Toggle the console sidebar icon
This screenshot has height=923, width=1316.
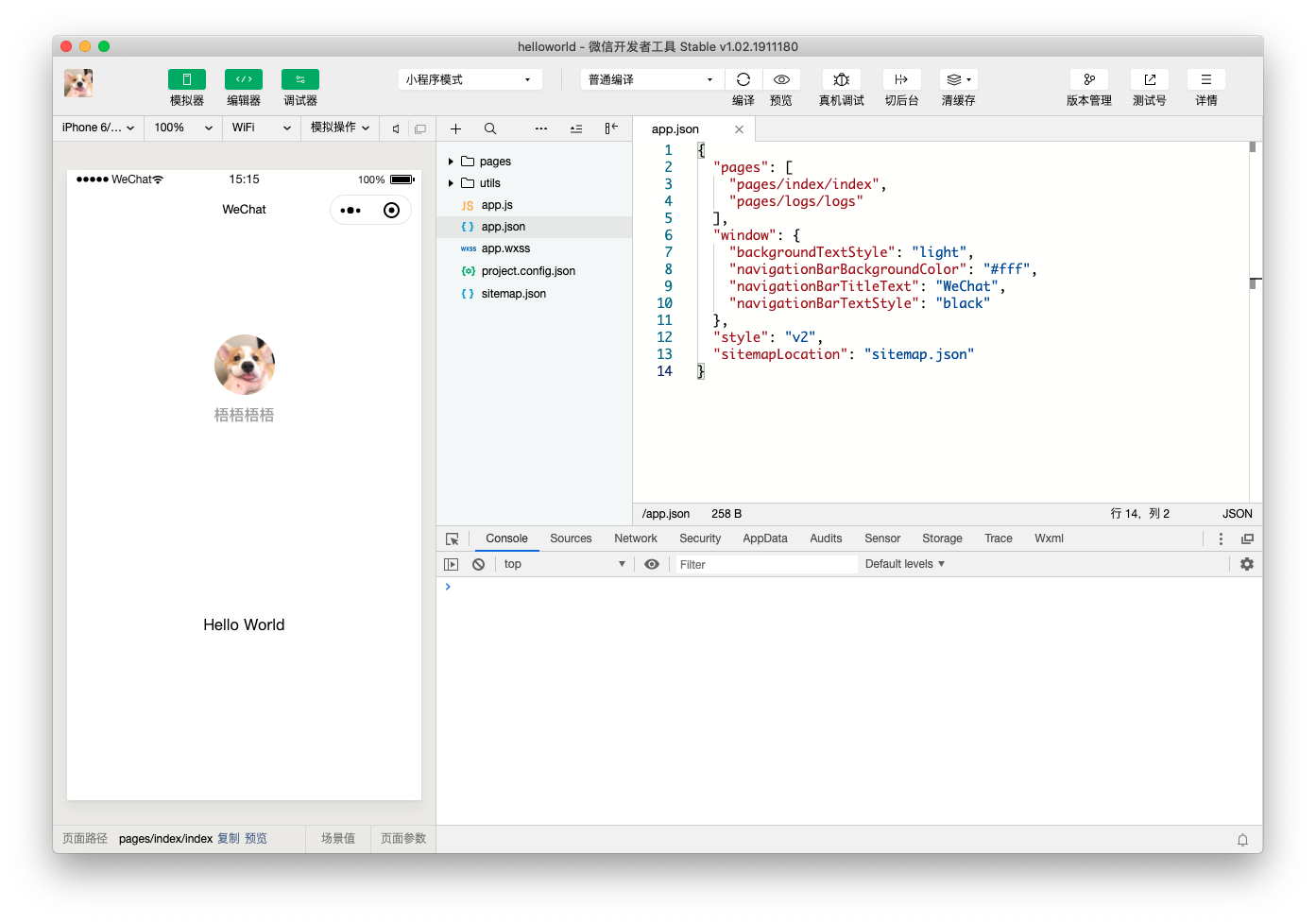452,564
